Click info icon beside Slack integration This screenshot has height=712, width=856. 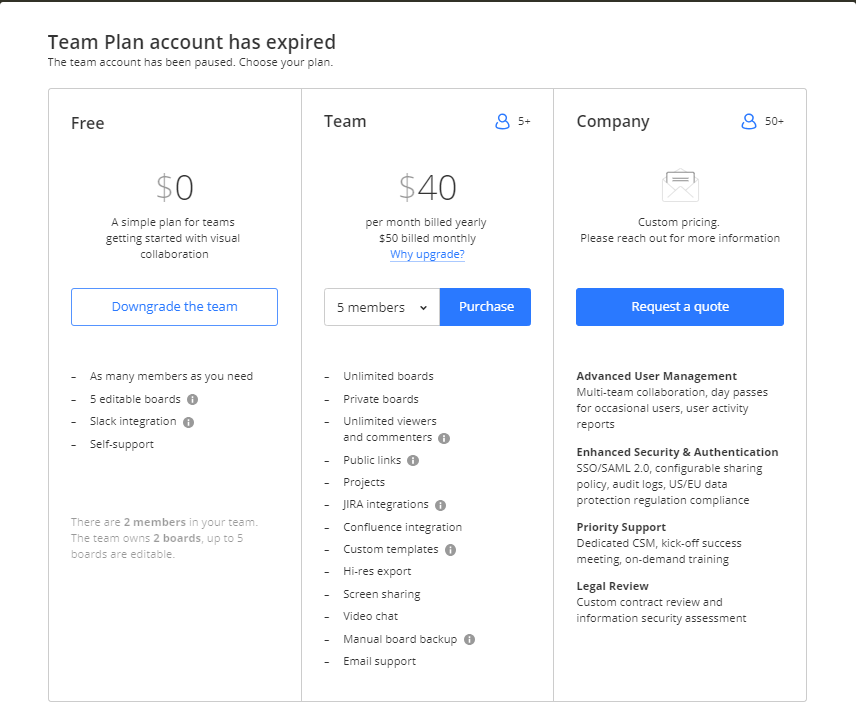(188, 422)
